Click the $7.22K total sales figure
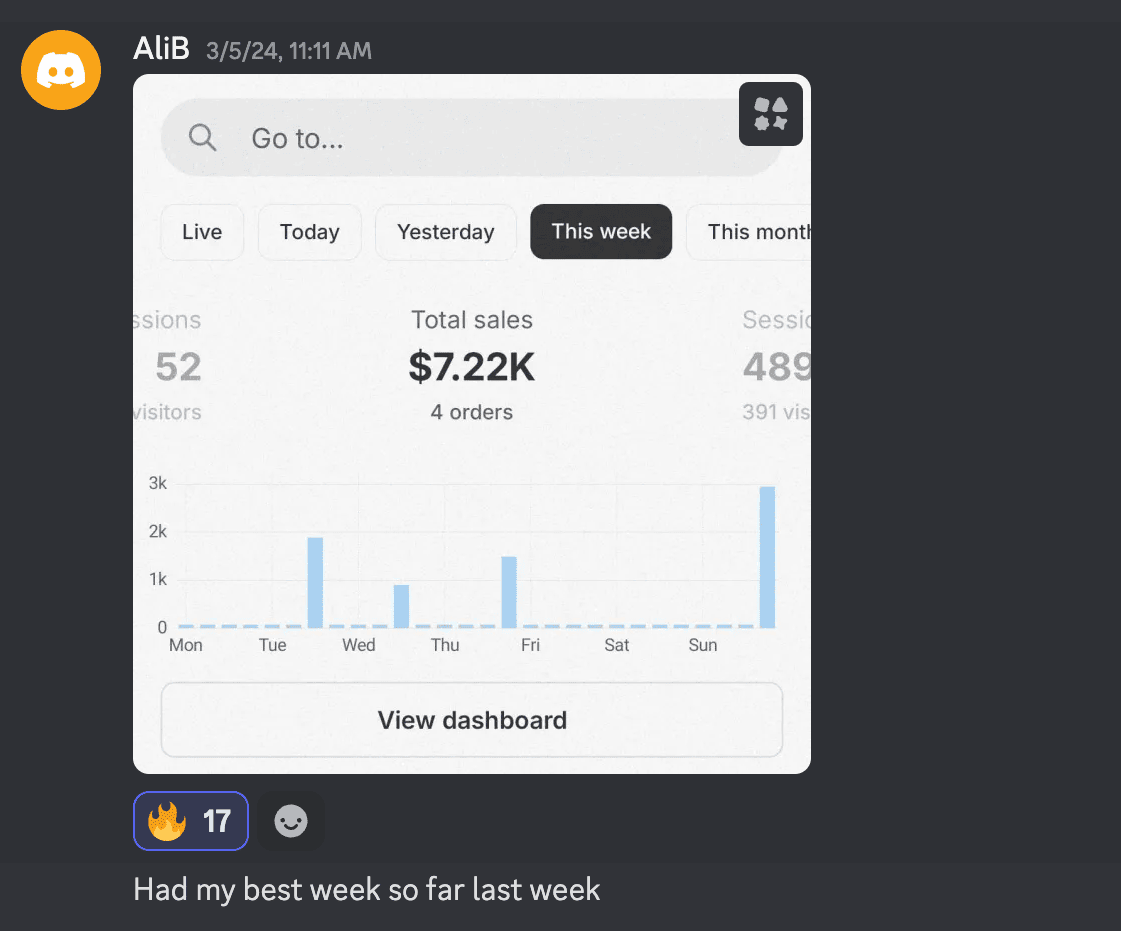The width and height of the screenshot is (1121, 931). tap(472, 367)
